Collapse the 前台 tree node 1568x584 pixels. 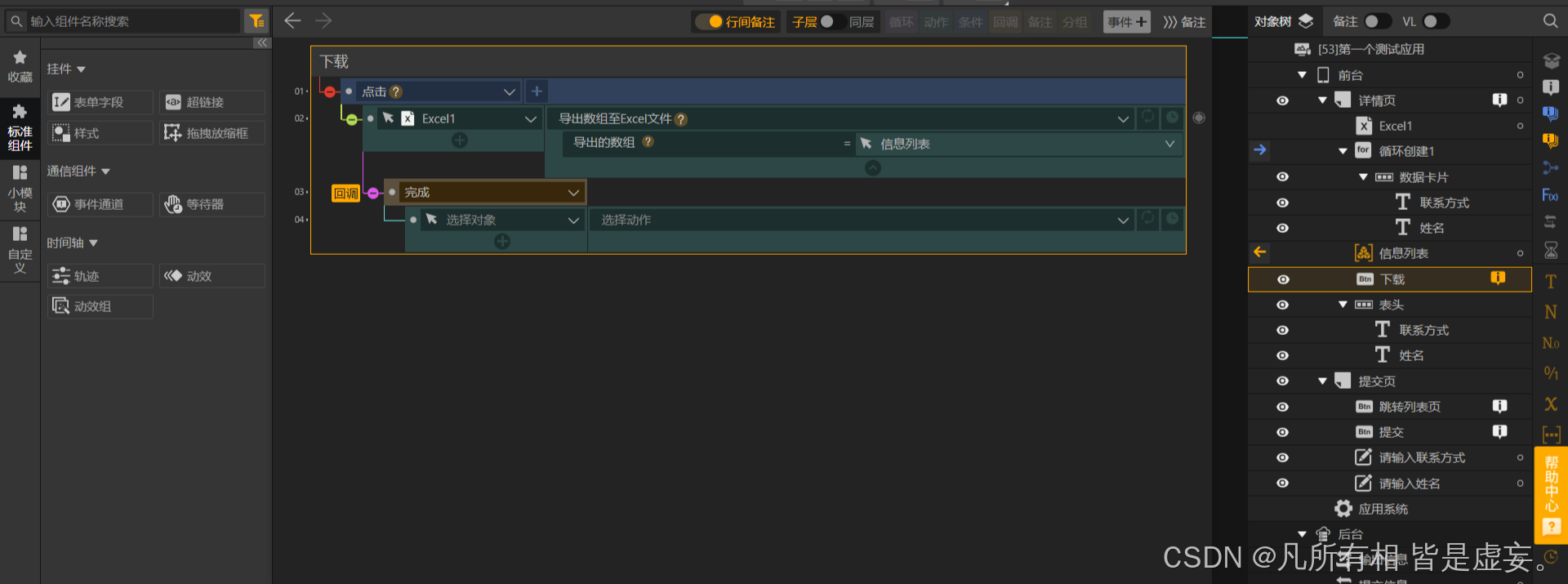tap(1303, 75)
